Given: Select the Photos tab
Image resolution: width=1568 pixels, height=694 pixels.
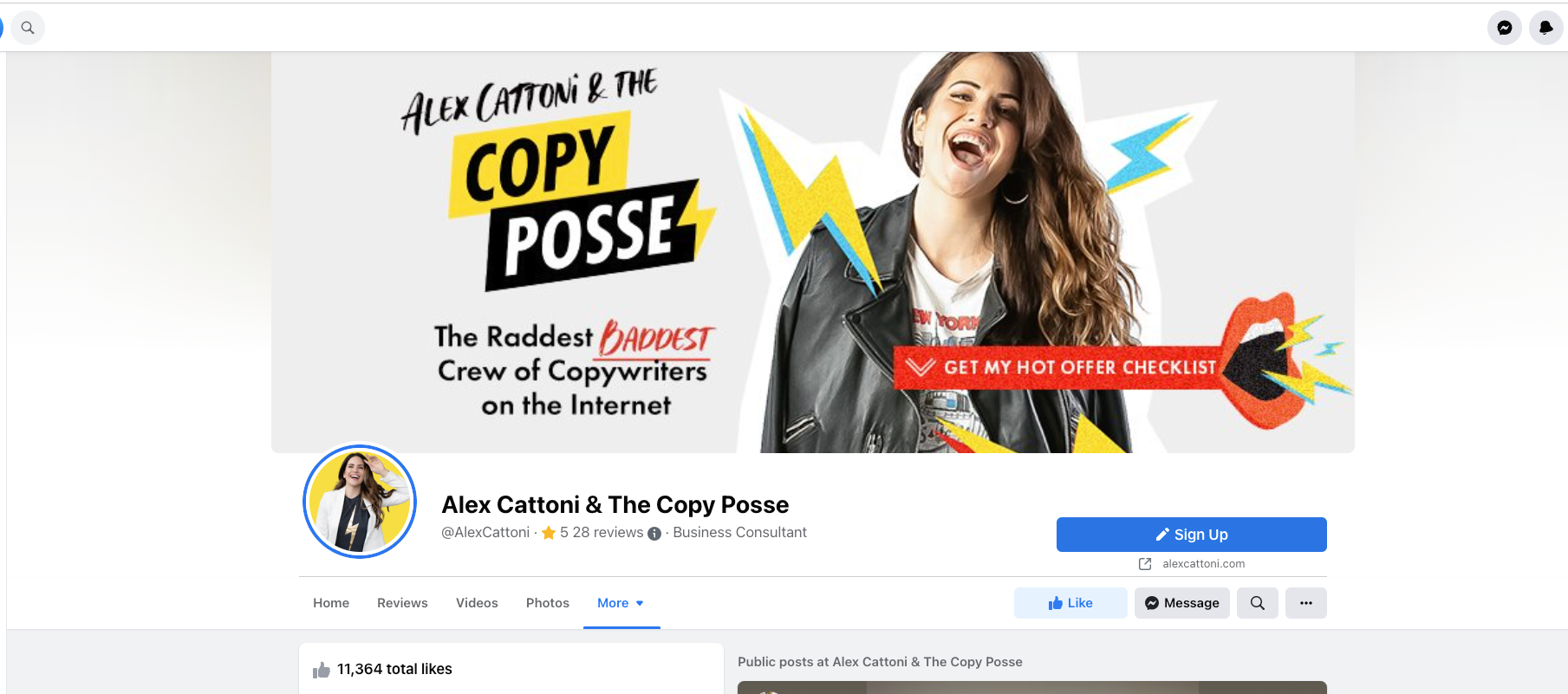Looking at the screenshot, I should (548, 603).
